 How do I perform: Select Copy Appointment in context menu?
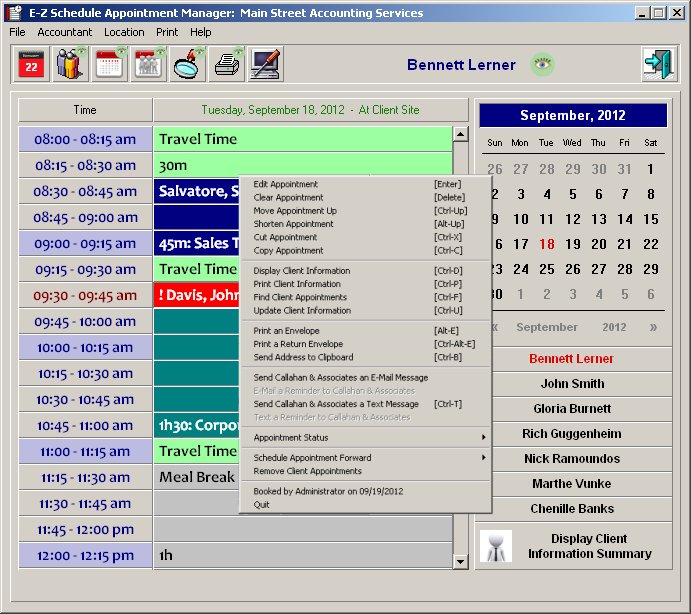[x=287, y=250]
